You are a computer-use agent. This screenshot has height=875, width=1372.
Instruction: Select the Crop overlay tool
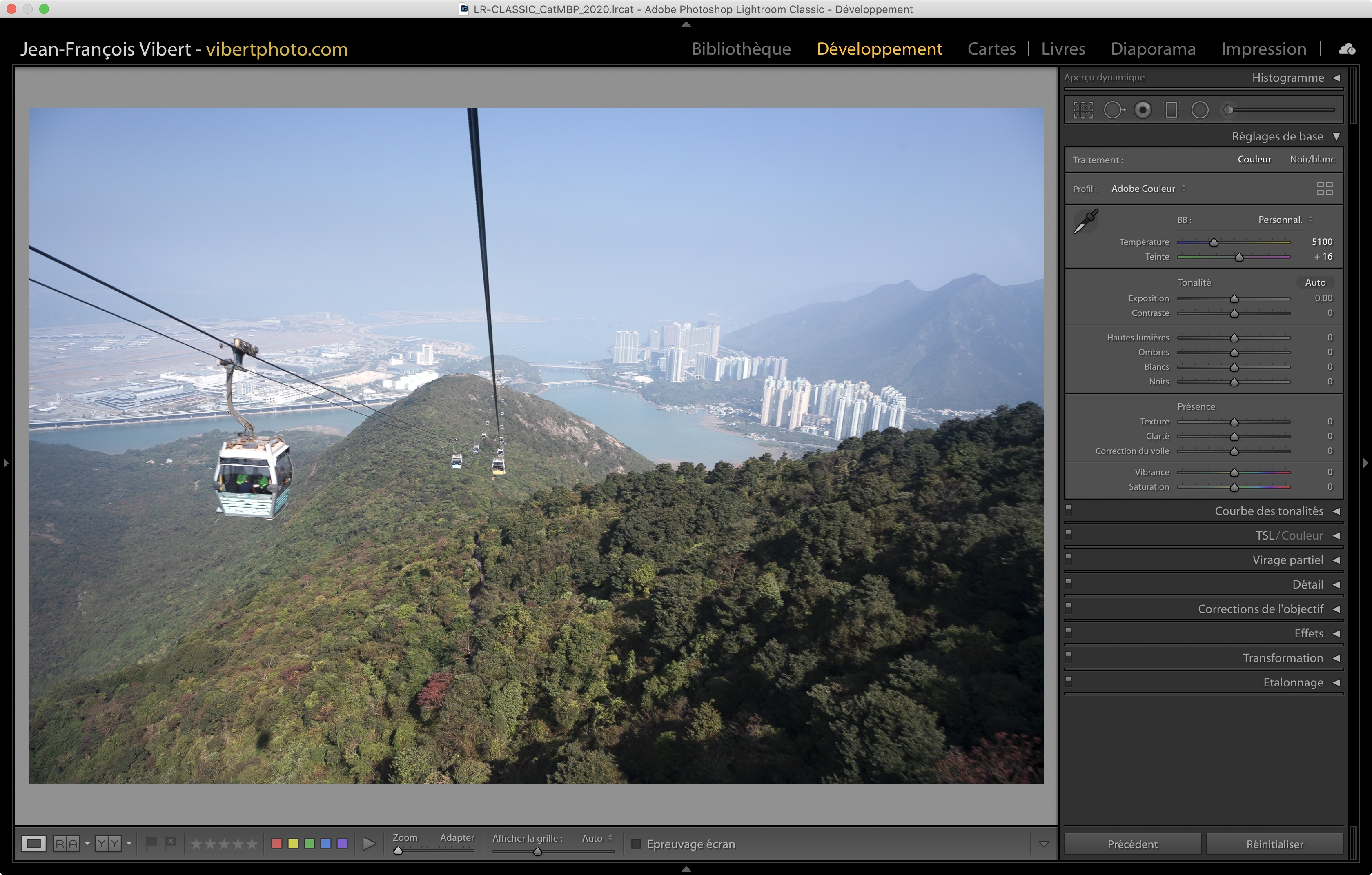coord(1083,110)
